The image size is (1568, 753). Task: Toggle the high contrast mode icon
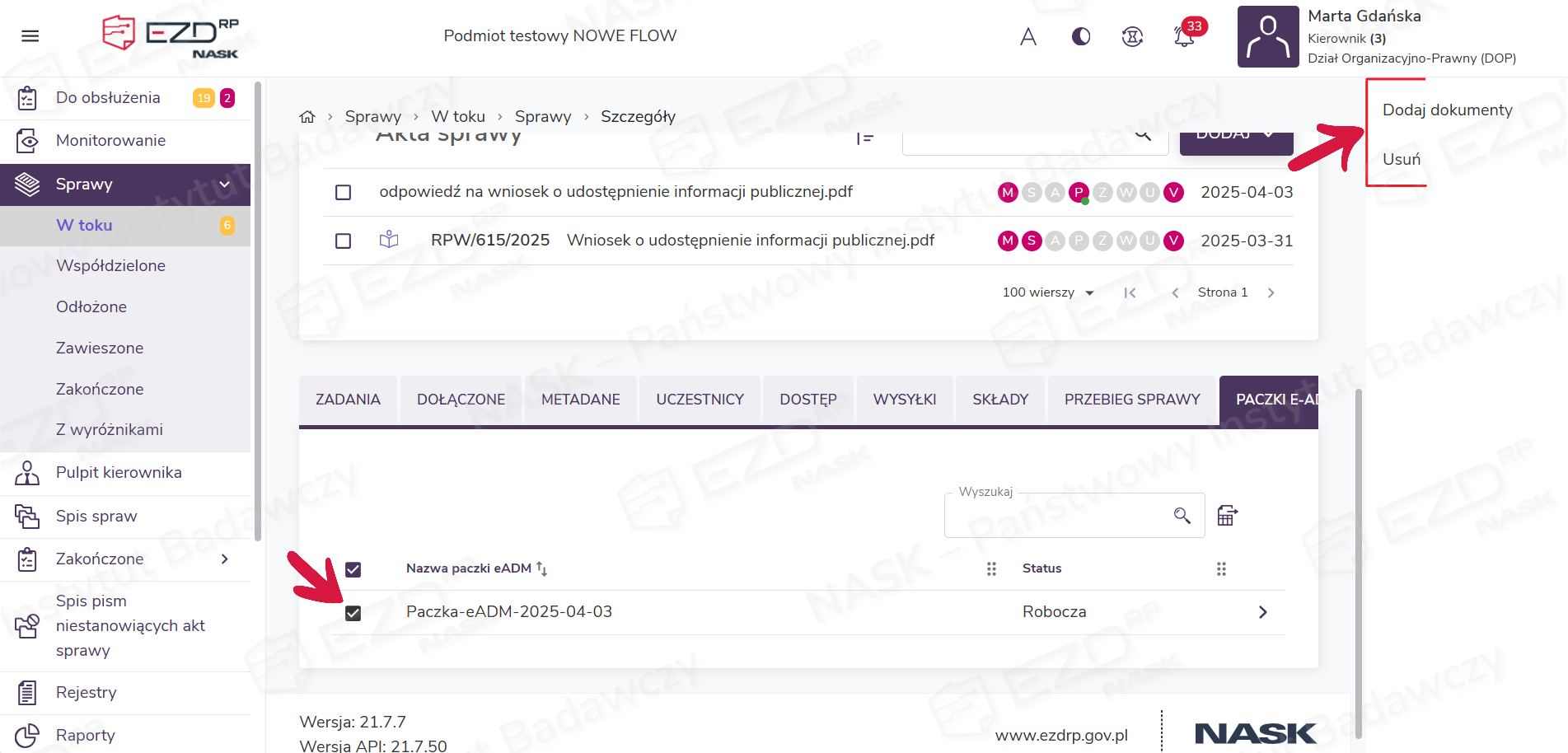point(1080,36)
